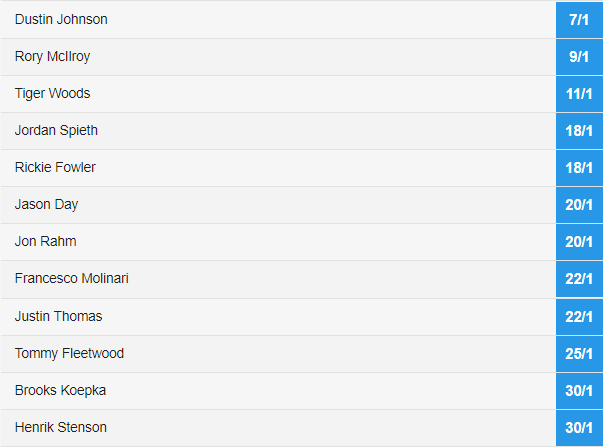Select the Henrik Stenson name

click(61, 427)
